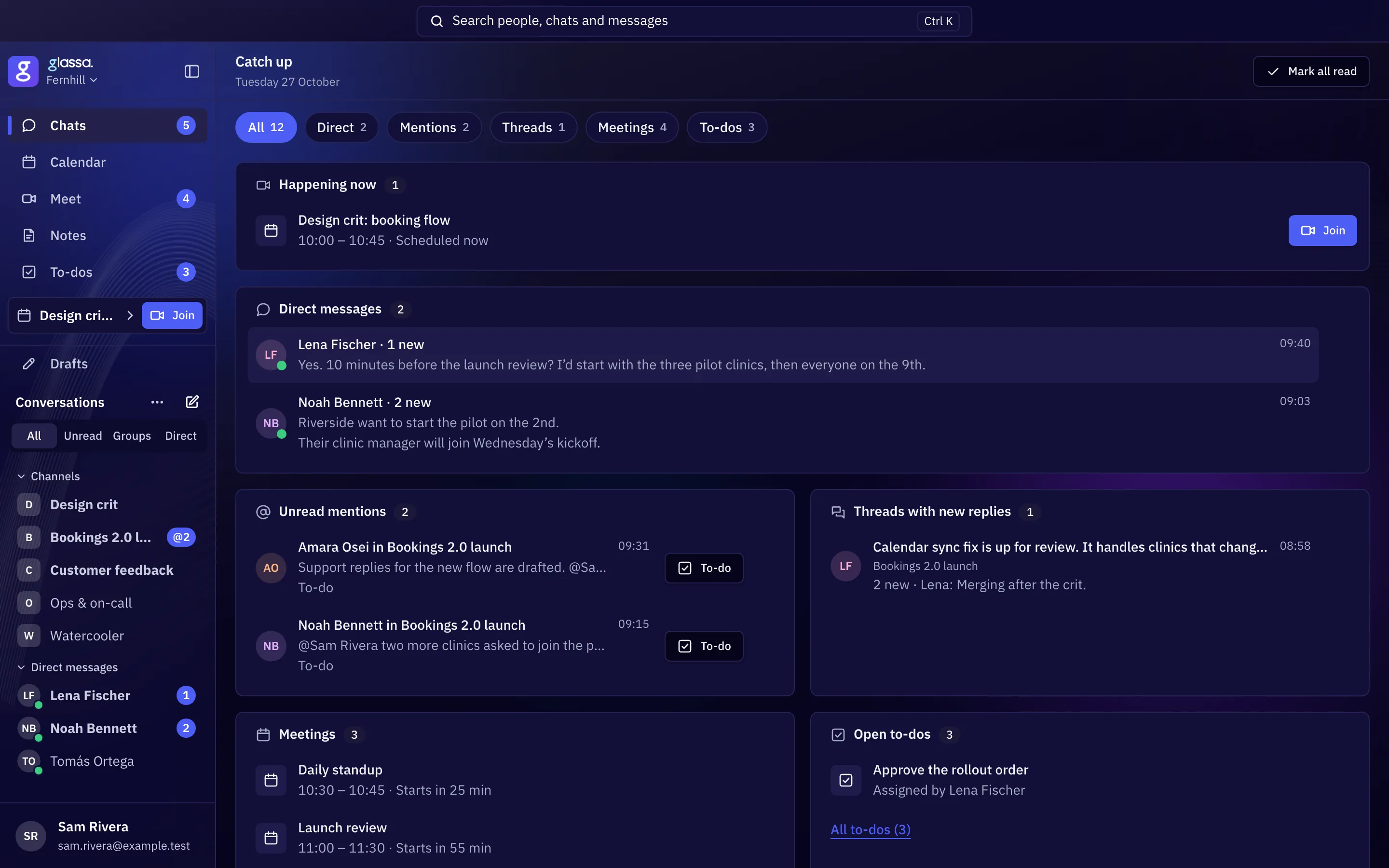The image size is (1389, 868).
Task: Select the Unread conversations tab
Action: click(x=82, y=436)
